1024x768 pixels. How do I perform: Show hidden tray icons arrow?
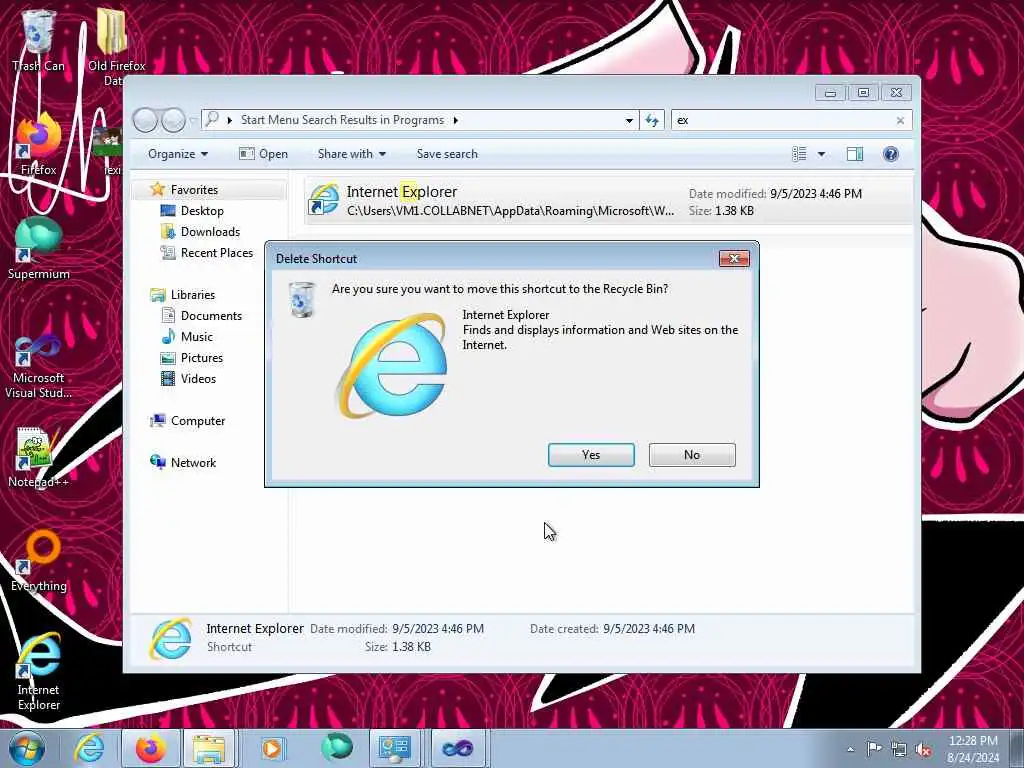point(850,749)
